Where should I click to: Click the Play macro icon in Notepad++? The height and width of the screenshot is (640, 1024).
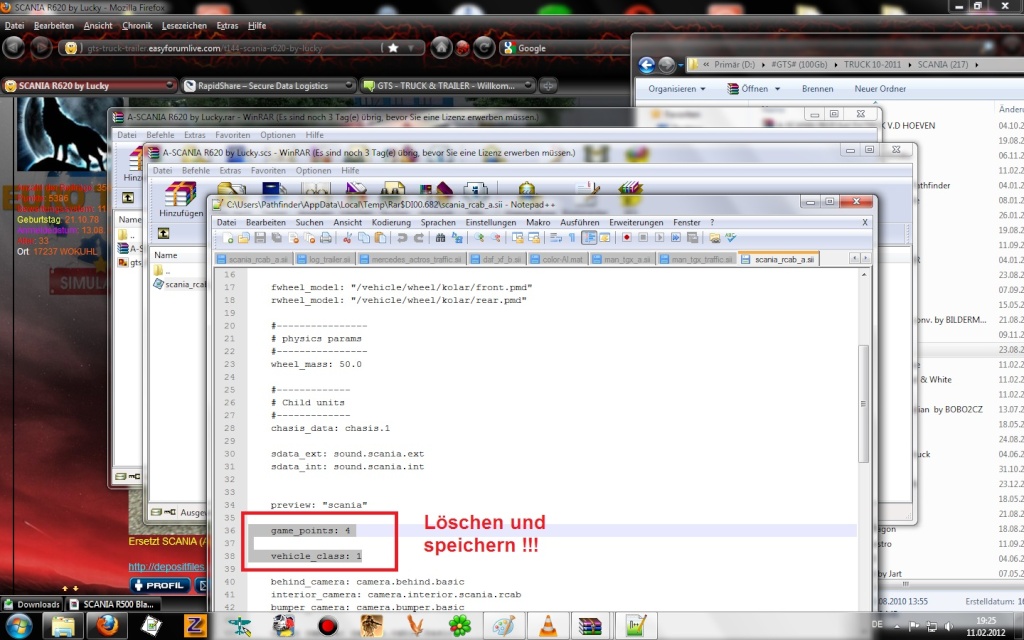point(660,238)
